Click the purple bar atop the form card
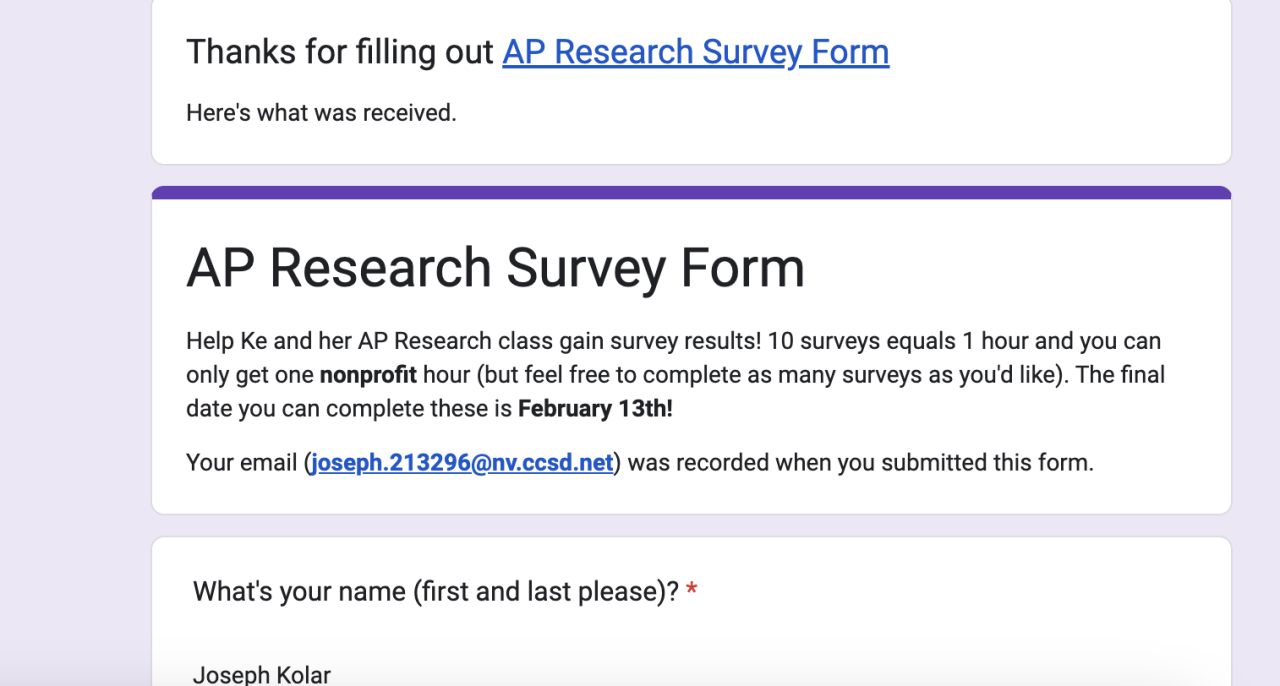The height and width of the screenshot is (686, 1280). click(691, 192)
